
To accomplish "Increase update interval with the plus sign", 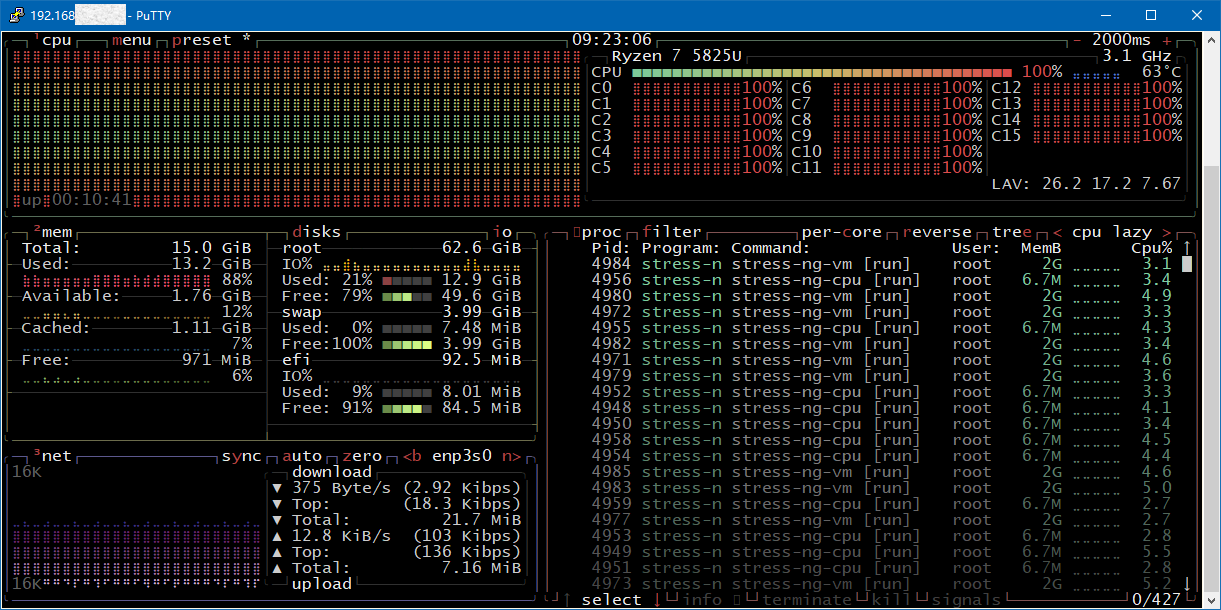I will click(1166, 40).
